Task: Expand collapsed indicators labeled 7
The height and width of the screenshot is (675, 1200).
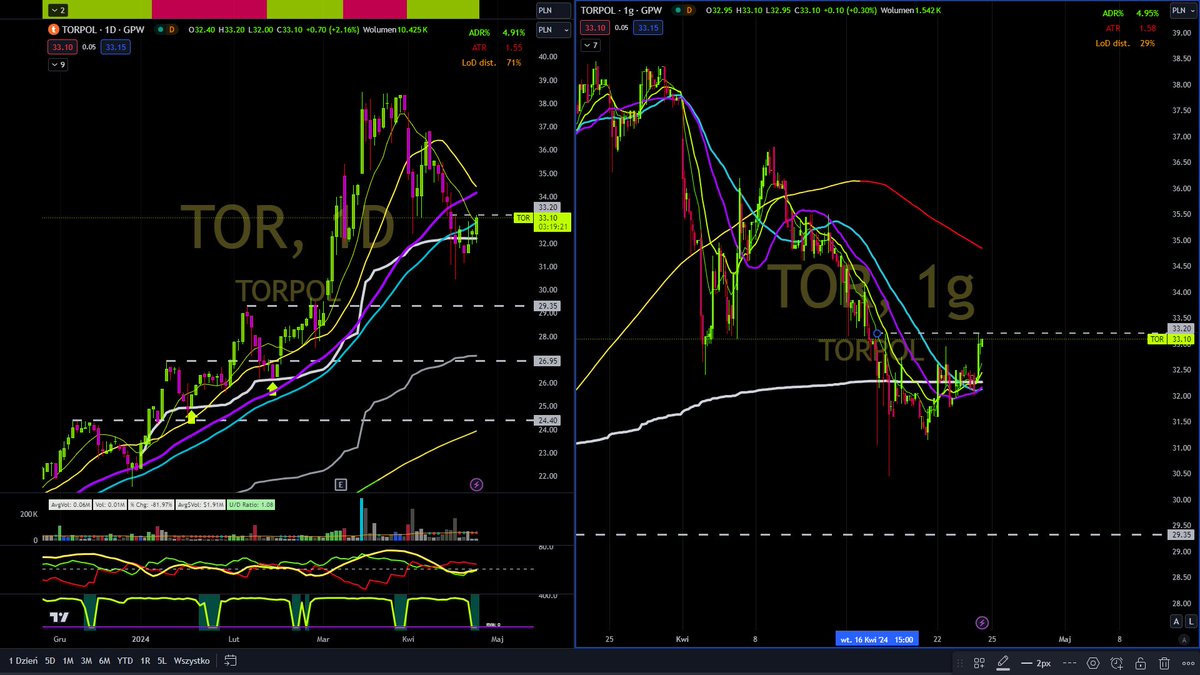Action: point(592,46)
